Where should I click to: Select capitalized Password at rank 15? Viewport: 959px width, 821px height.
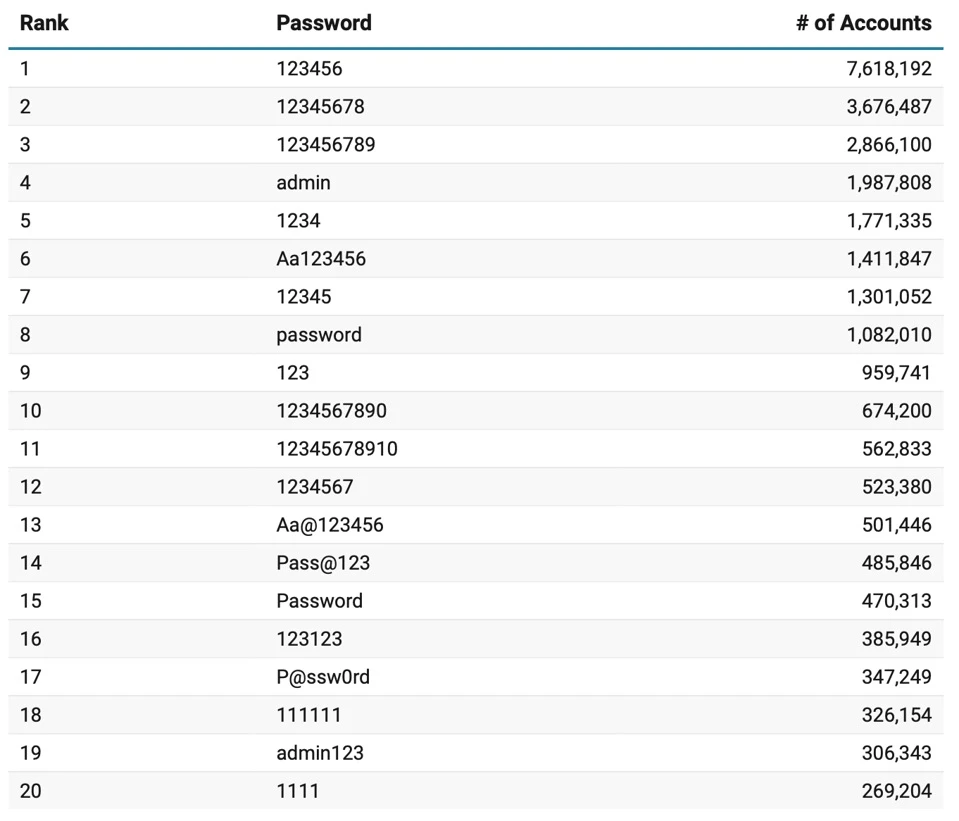[x=319, y=601]
